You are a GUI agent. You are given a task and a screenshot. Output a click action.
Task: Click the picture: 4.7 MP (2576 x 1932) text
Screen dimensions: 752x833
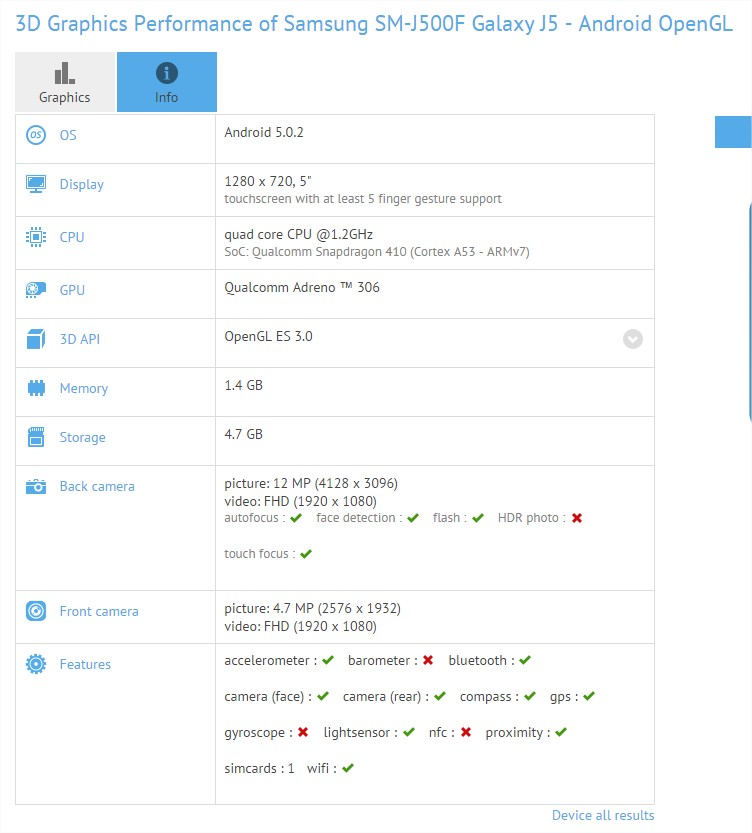click(x=312, y=608)
